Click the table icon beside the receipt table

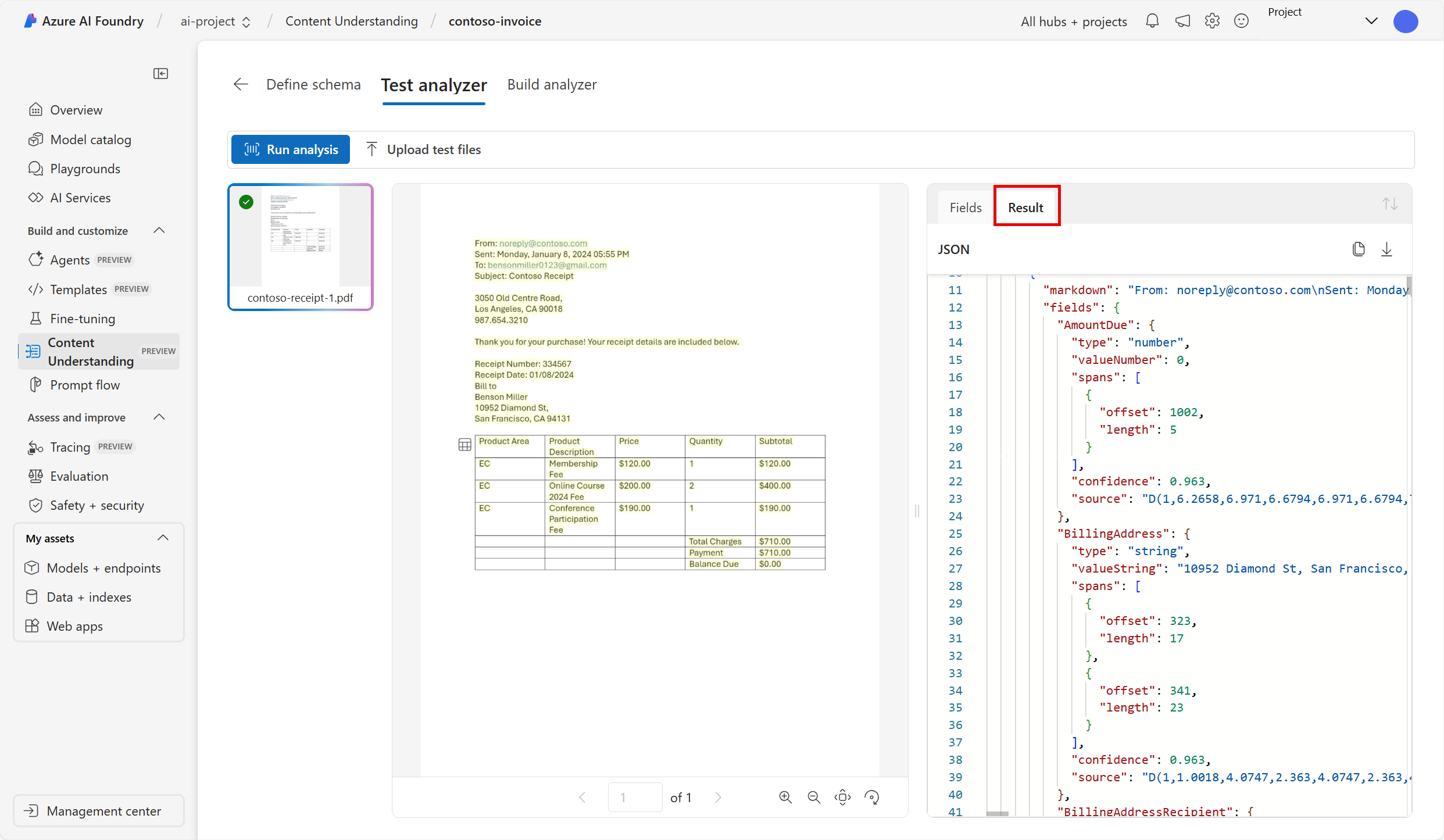point(464,445)
